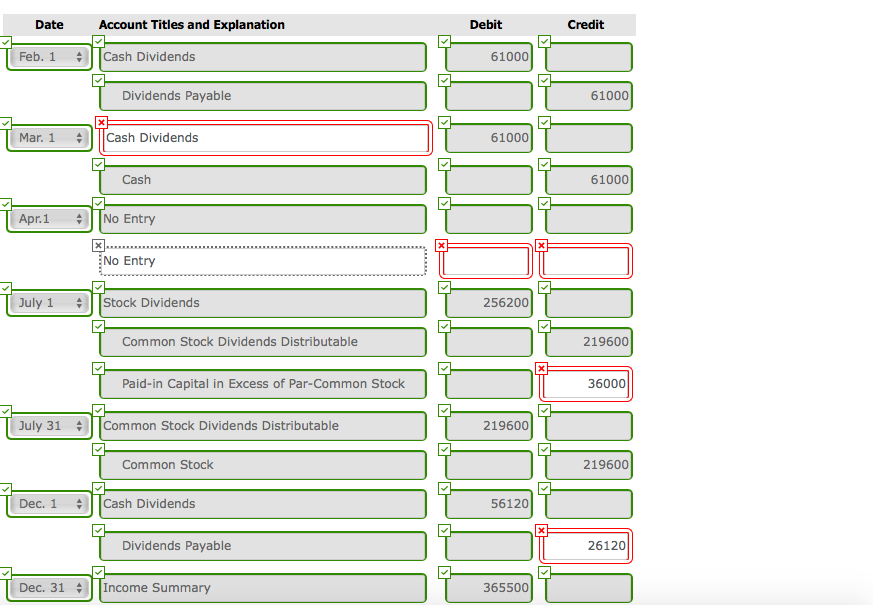Click the Paid-in Capital in Excess of Par-Common Stock field
The image size is (873, 605).
coord(263,383)
